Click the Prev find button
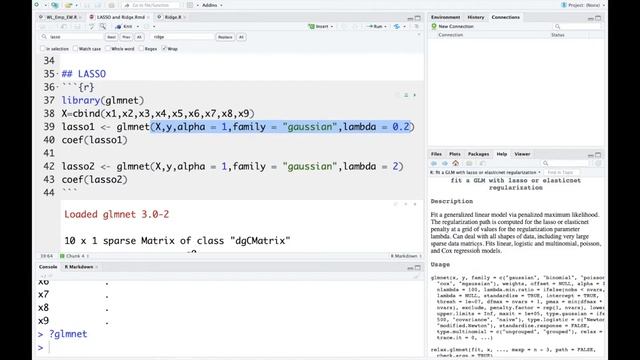640x360 pixels. (x=126, y=37)
